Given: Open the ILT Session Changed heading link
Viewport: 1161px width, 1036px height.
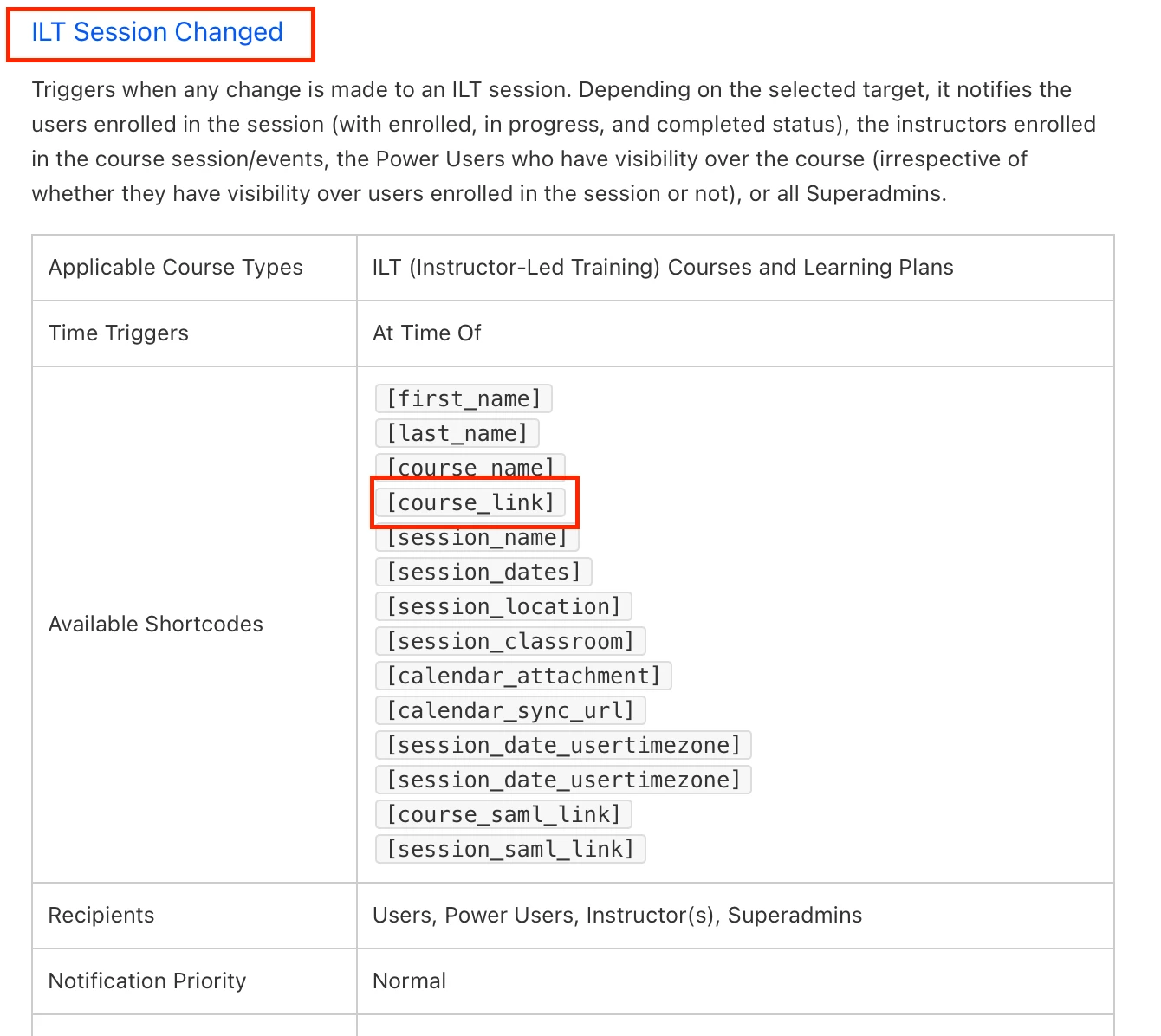Looking at the screenshot, I should [157, 32].
